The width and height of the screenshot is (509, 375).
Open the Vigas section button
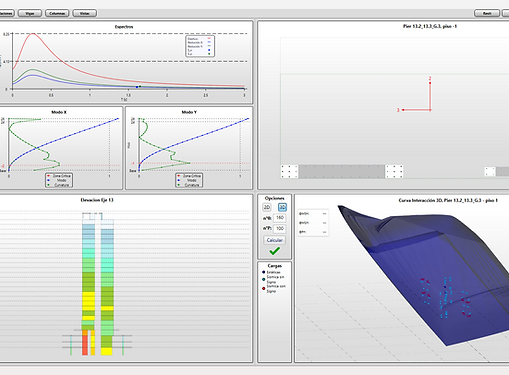[30, 13]
